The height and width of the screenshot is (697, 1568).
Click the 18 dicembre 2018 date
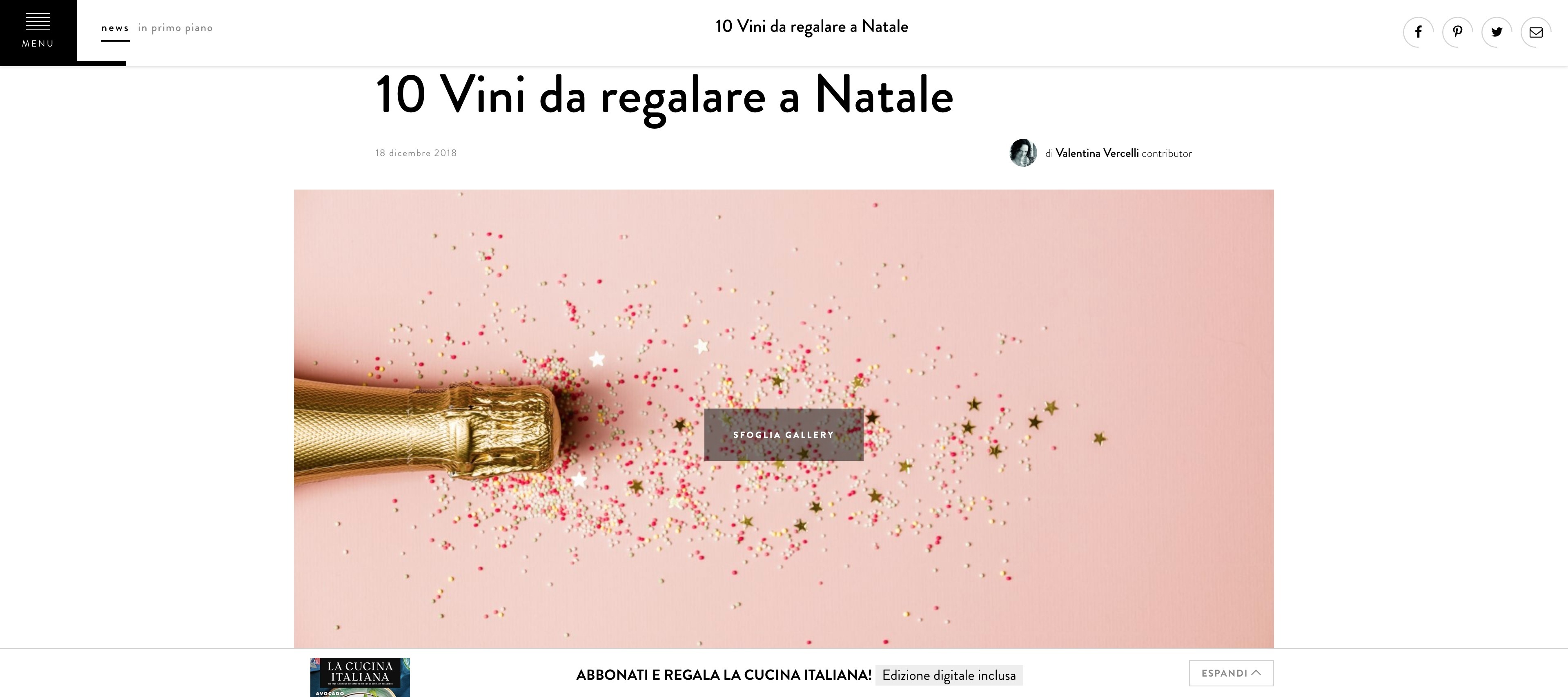pyautogui.click(x=416, y=153)
